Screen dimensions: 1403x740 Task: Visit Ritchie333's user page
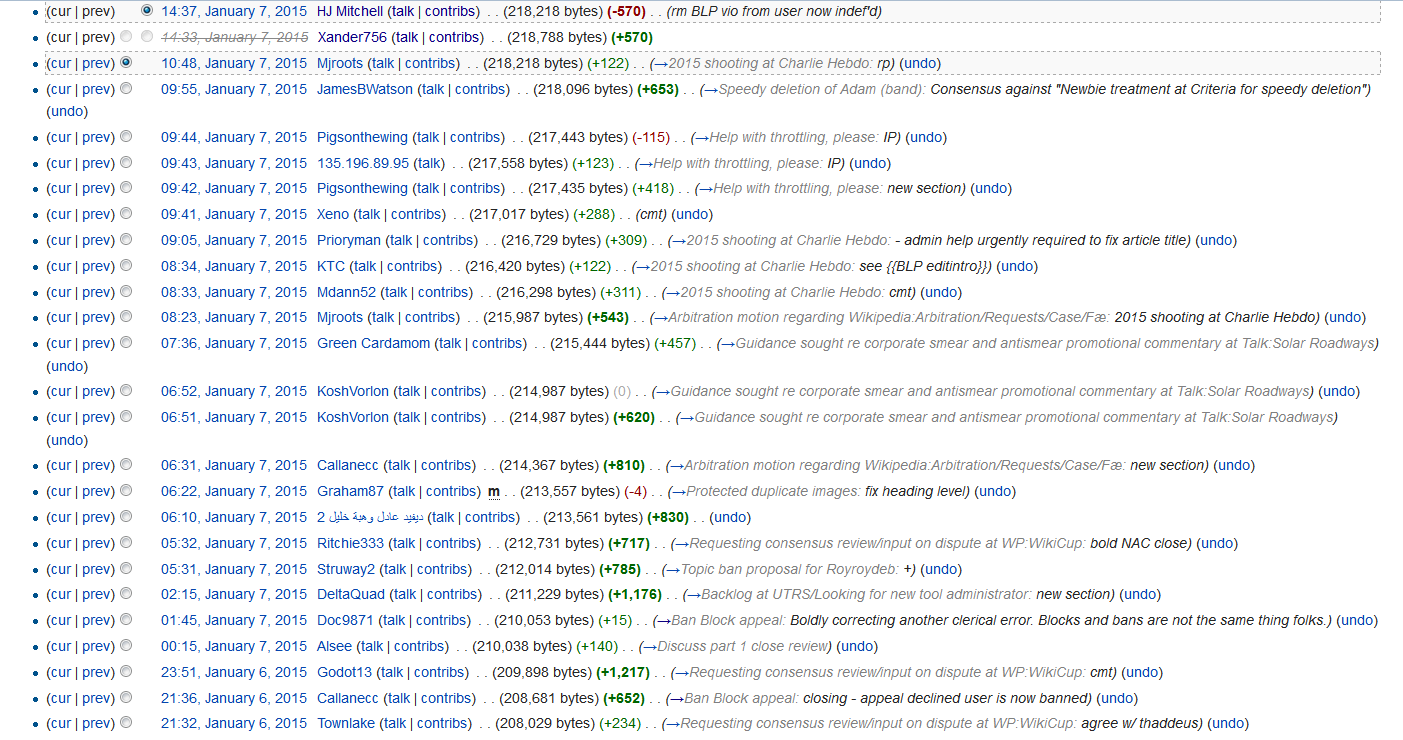350,543
